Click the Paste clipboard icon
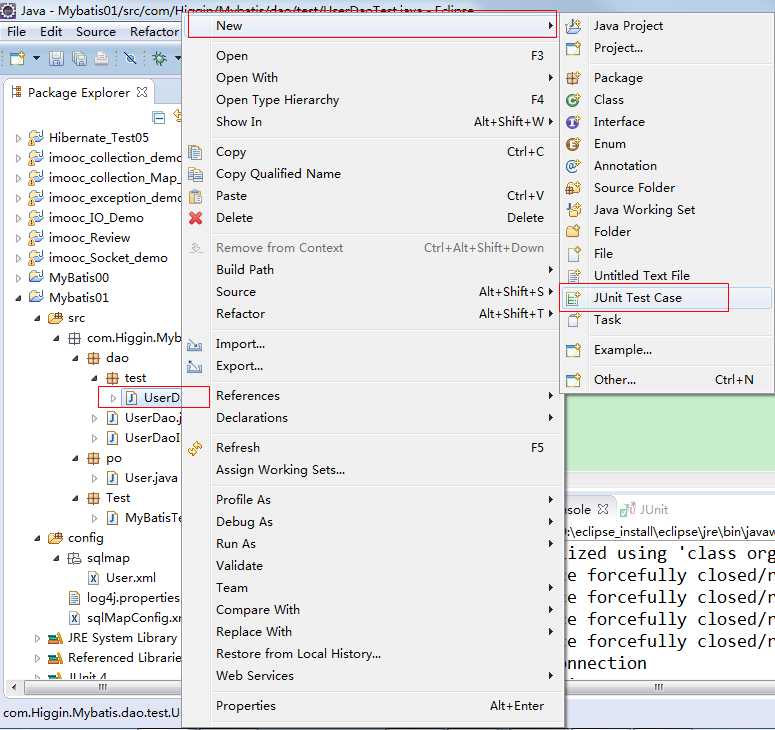This screenshot has height=730, width=775. [x=196, y=196]
